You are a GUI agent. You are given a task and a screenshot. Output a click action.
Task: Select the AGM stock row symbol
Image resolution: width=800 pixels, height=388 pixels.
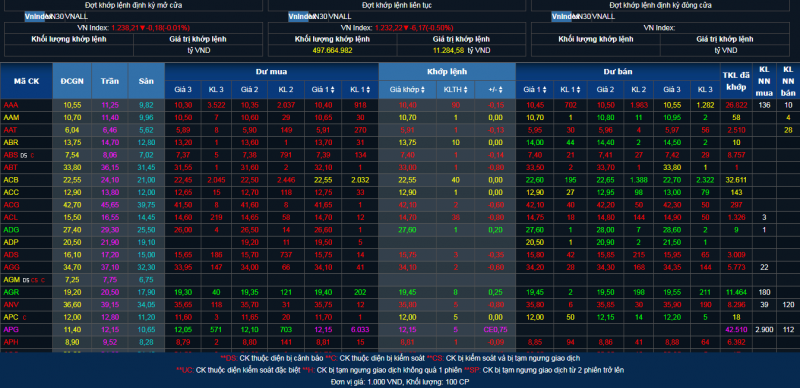pos(11,280)
